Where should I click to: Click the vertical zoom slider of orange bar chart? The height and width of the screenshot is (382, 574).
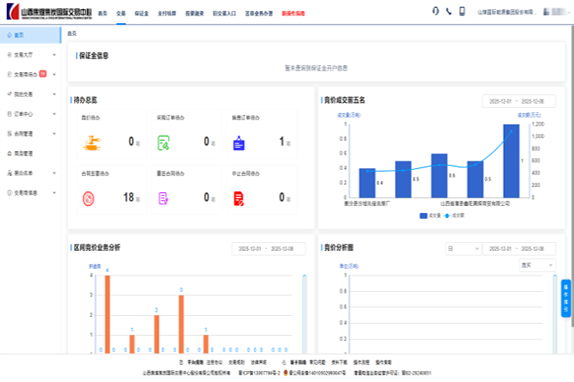click(304, 314)
